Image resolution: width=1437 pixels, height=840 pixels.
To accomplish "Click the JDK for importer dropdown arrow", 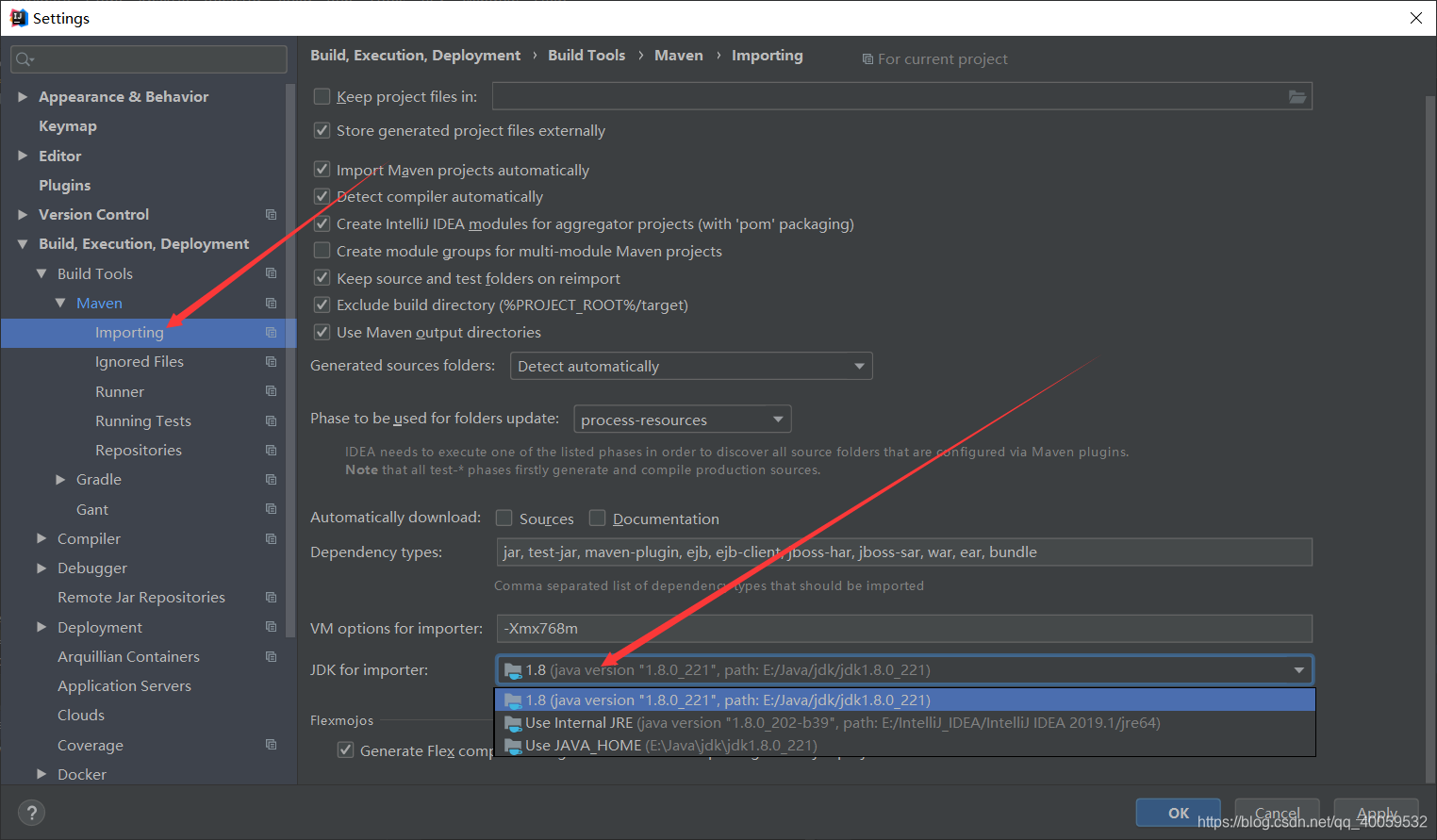I will 1299,670.
